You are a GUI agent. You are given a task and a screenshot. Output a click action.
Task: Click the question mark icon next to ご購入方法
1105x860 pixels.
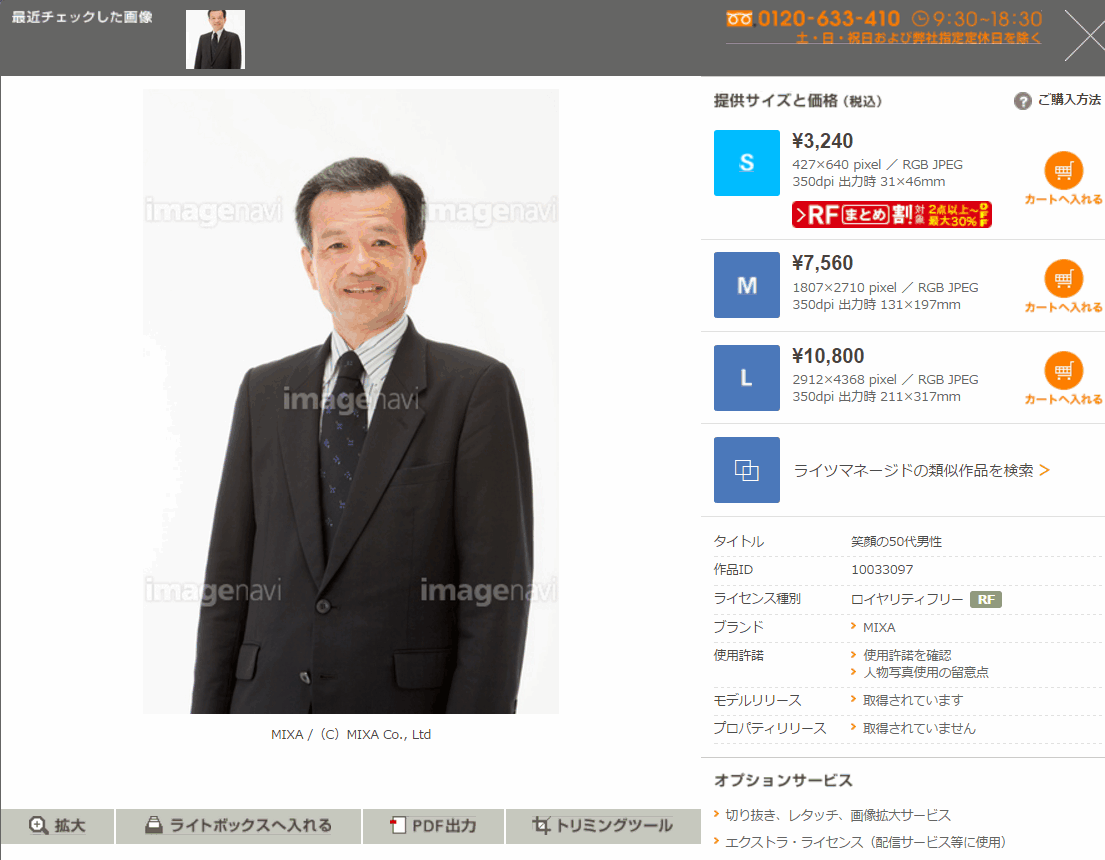click(1022, 100)
